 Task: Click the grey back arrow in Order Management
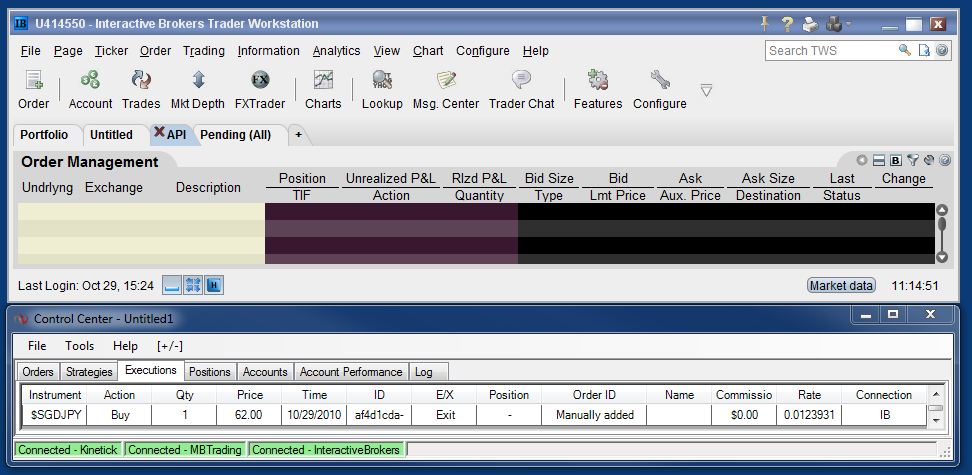(x=862, y=161)
